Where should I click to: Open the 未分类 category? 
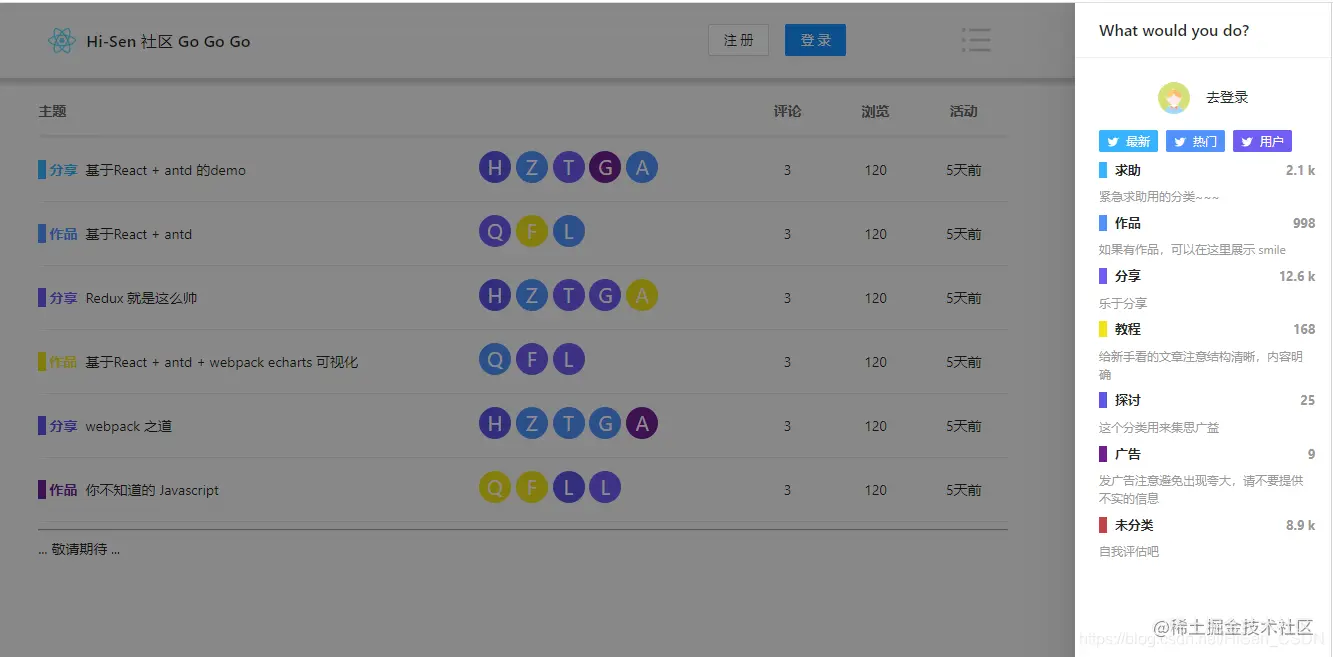tap(1134, 525)
